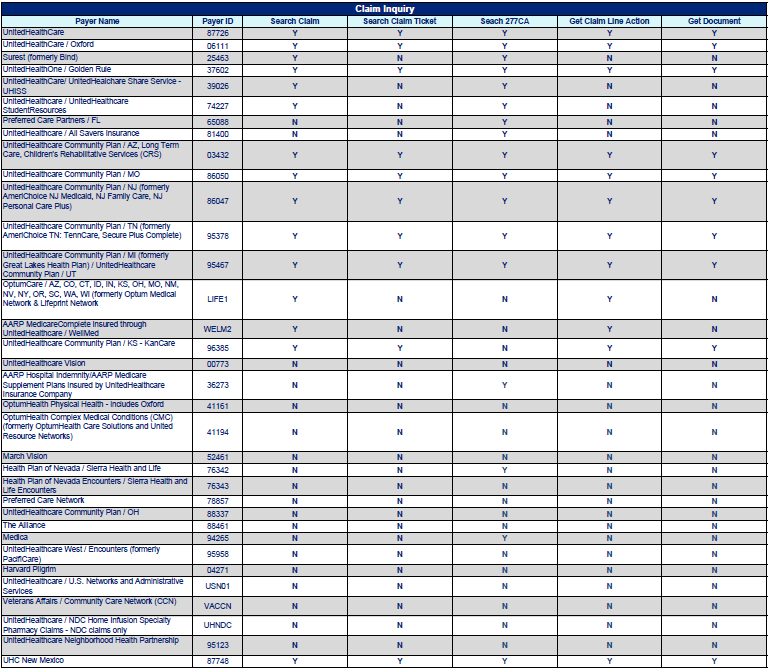
Task: Click the UHNDC payer ID
Action: pos(218,625)
